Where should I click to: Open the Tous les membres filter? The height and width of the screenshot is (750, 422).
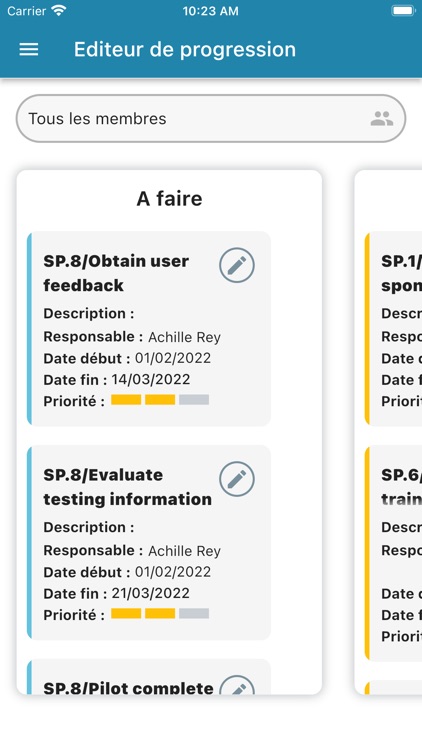click(211, 118)
